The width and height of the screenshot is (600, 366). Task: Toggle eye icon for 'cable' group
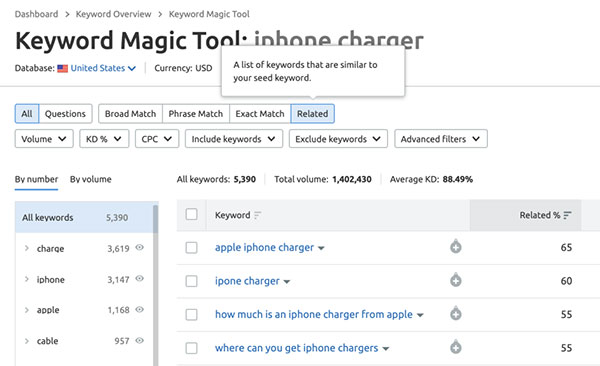(140, 340)
